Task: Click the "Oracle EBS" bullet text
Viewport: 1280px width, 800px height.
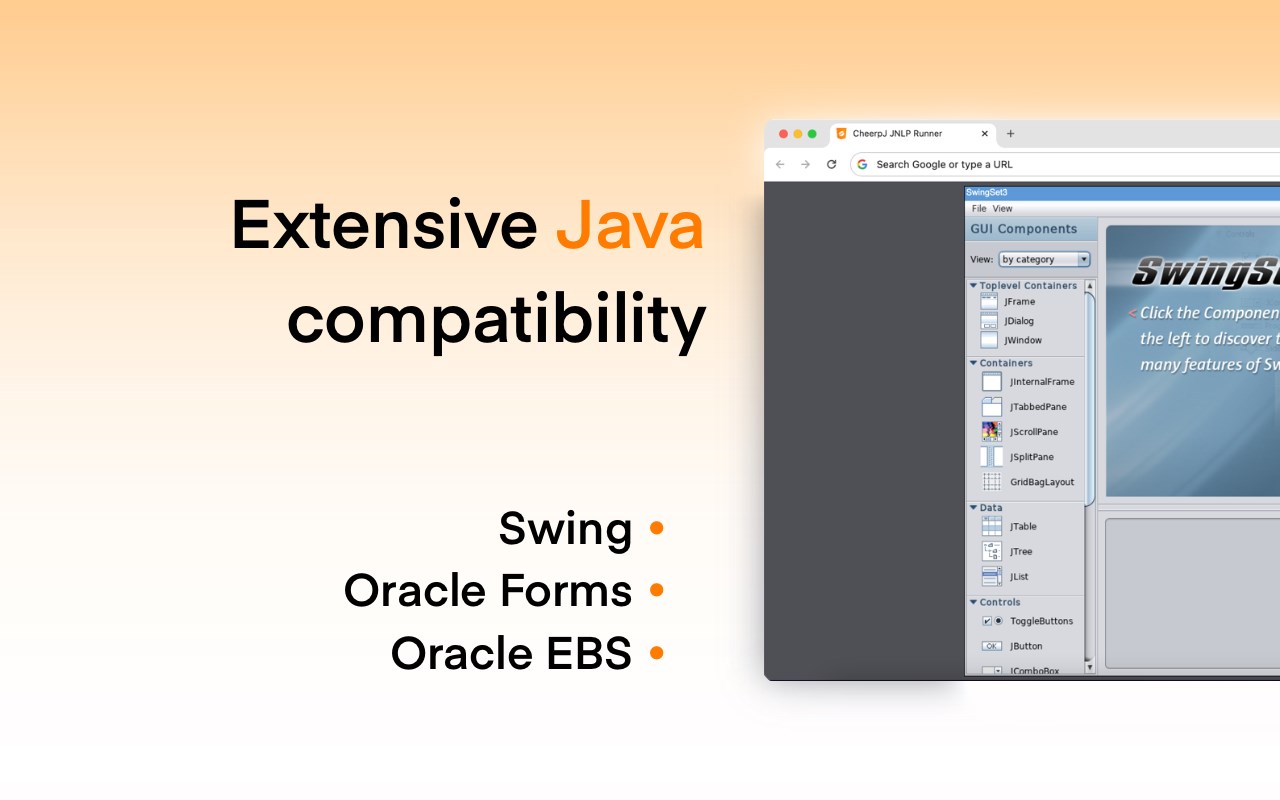Action: coord(511,653)
